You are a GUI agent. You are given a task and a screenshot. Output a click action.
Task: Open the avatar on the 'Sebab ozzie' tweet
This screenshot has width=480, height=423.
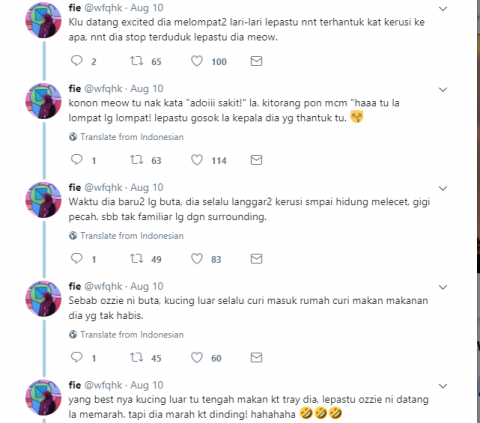[43, 299]
